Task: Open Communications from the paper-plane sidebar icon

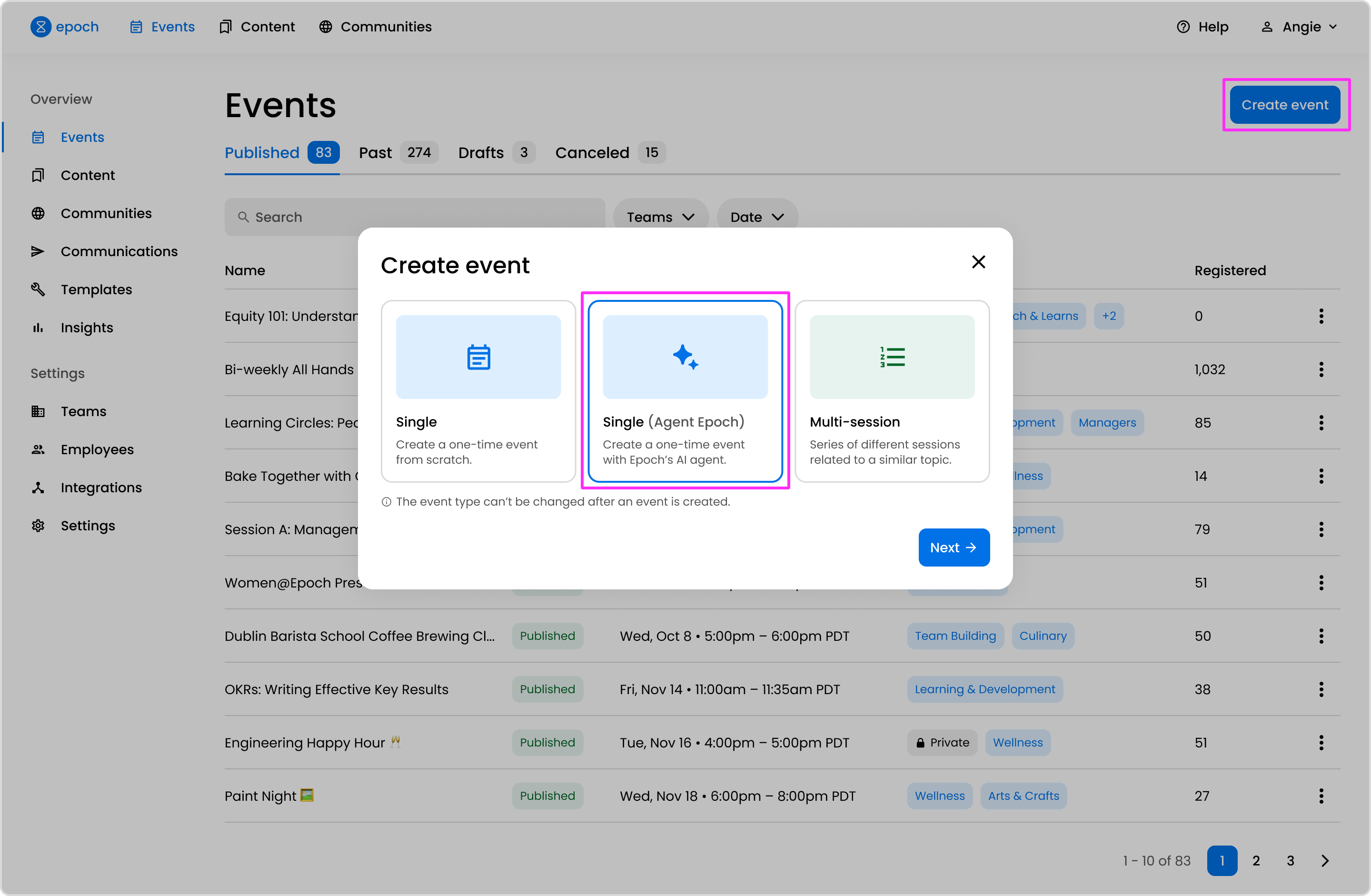Action: pos(38,251)
